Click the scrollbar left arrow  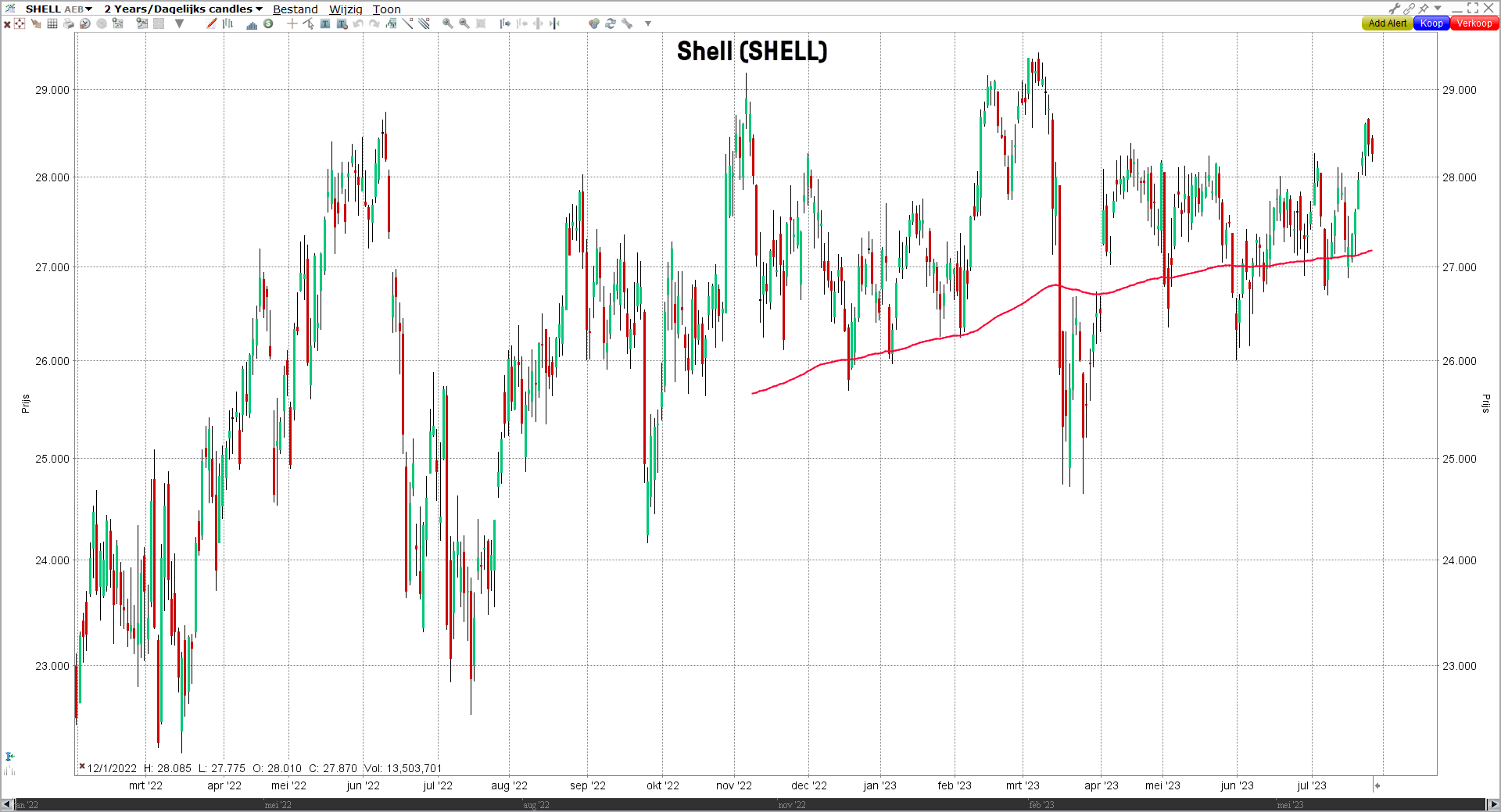point(6,804)
